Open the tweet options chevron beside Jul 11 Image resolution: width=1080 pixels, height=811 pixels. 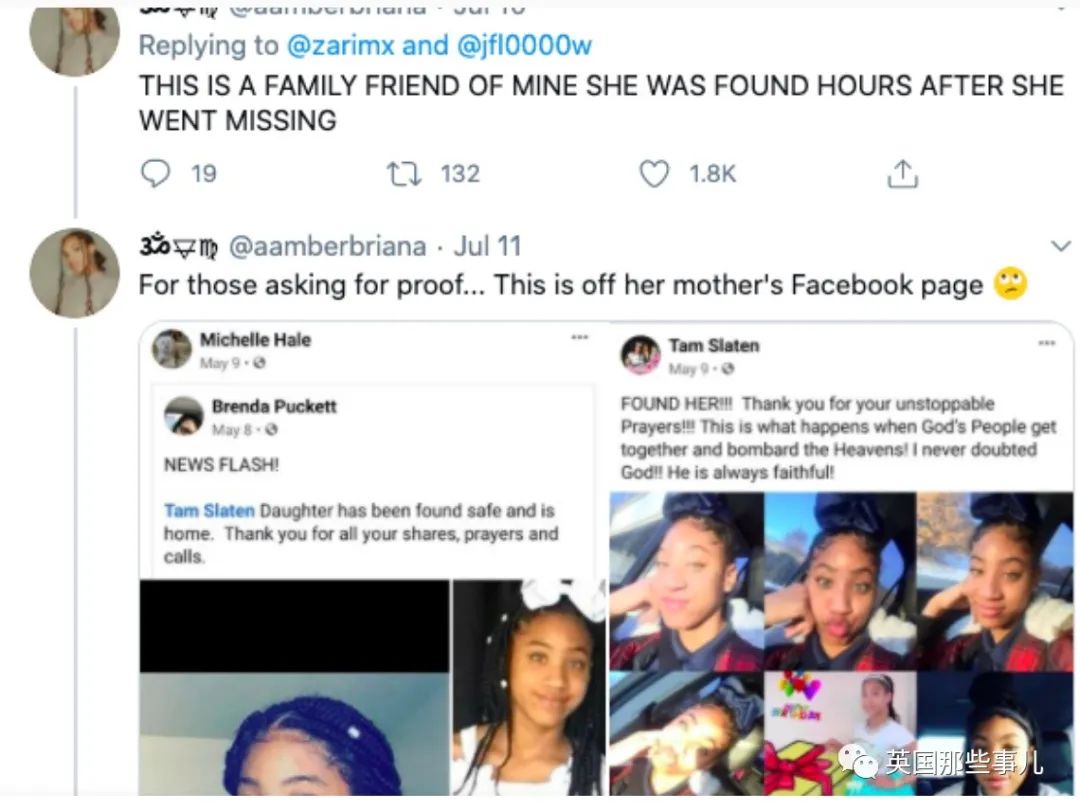[x=1060, y=246]
